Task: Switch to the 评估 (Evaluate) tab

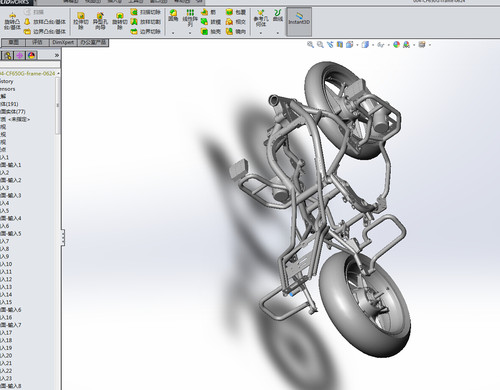Action: click(x=37, y=43)
